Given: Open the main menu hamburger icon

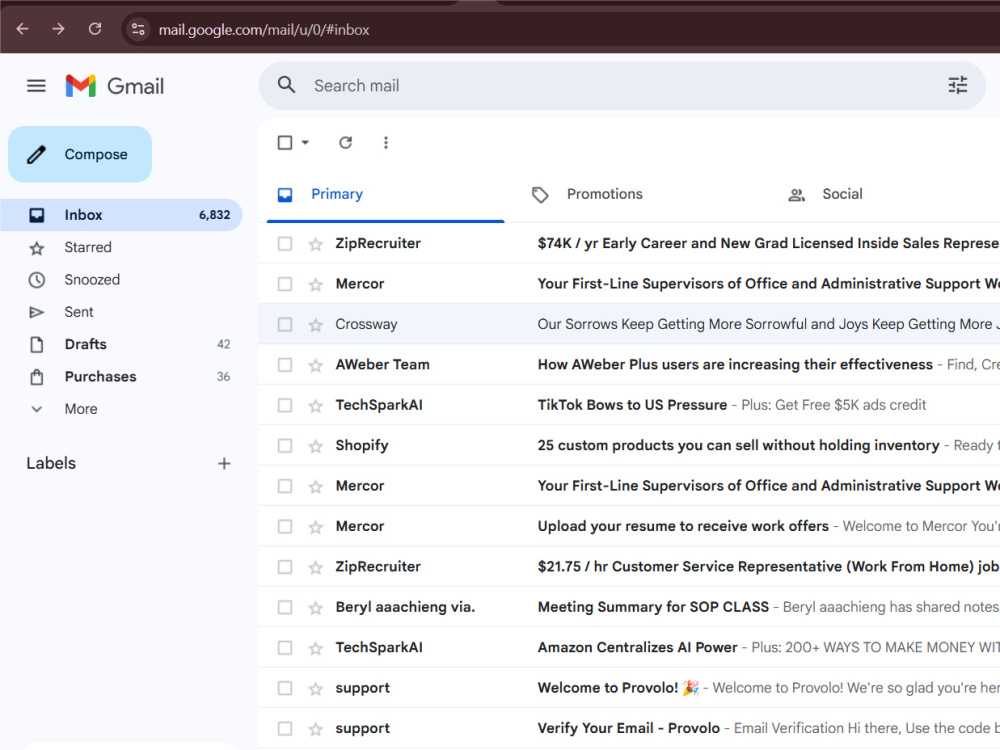Looking at the screenshot, I should [36, 85].
